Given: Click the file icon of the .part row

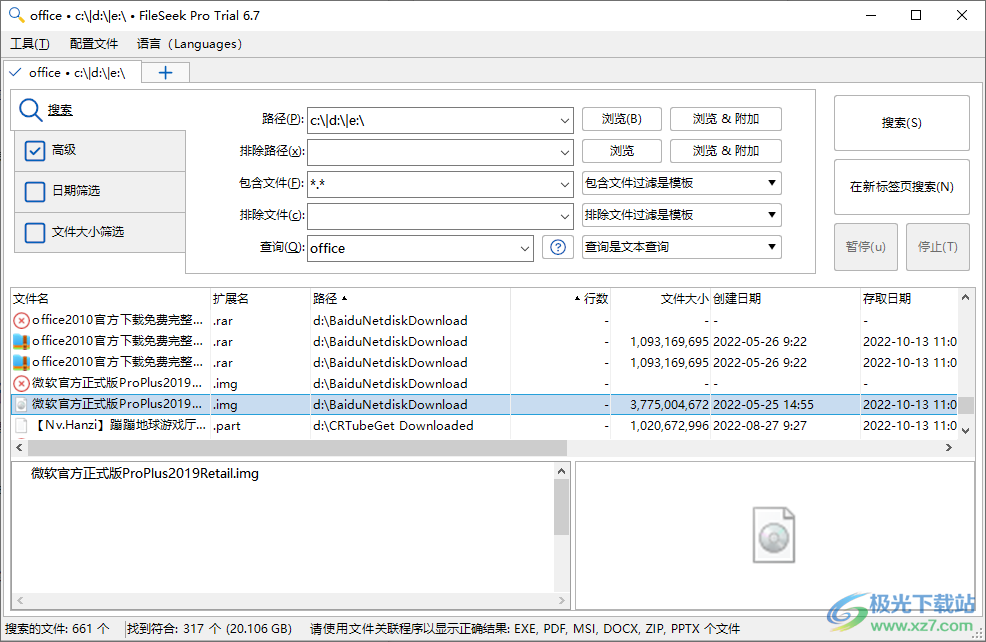Looking at the screenshot, I should (x=21, y=426).
